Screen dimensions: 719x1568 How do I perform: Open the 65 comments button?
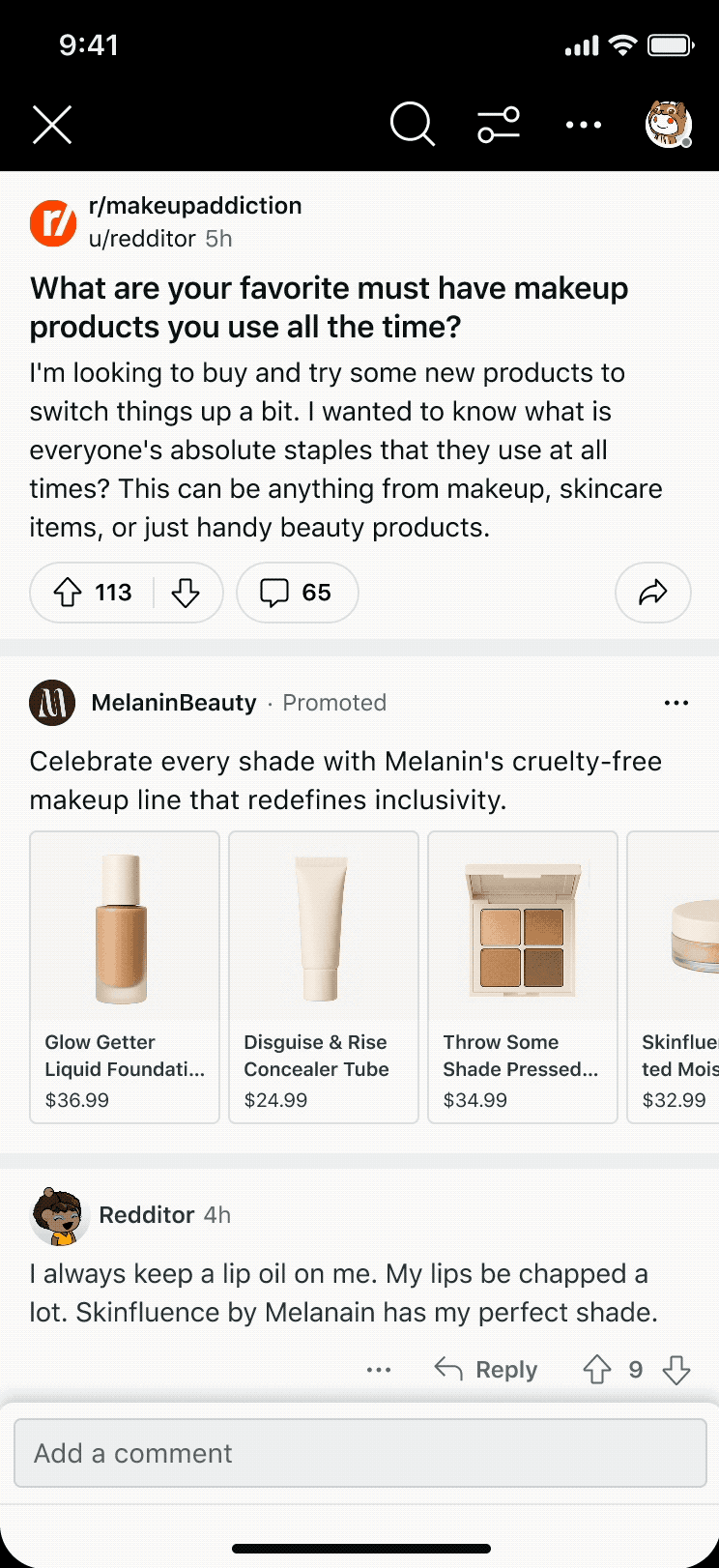pyautogui.click(x=297, y=593)
